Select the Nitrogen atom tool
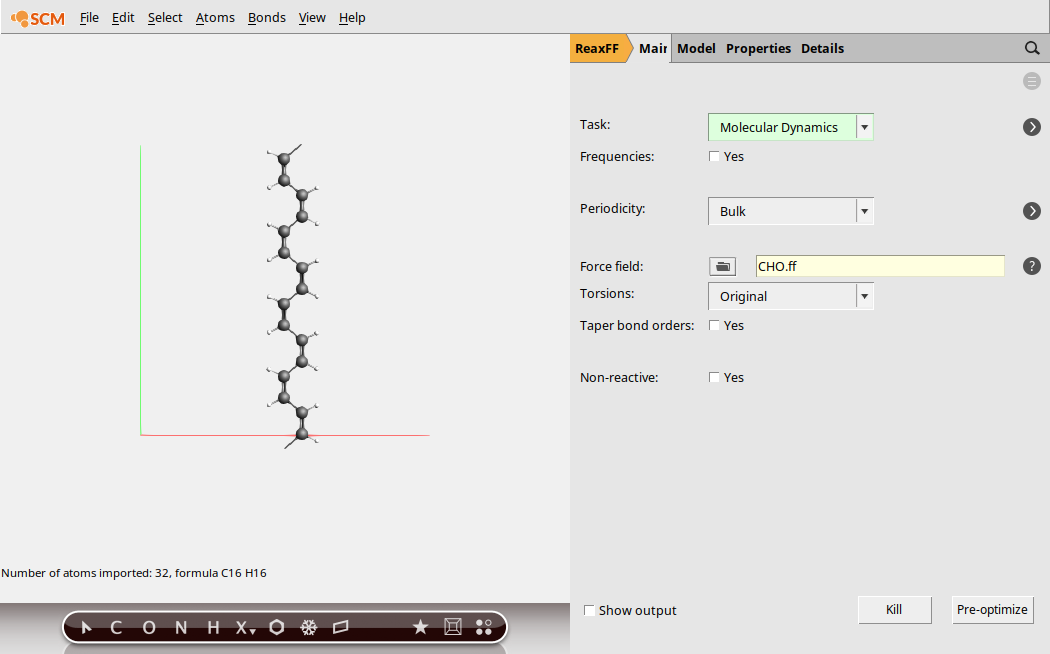Viewport: 1050px width, 654px height. (180, 627)
